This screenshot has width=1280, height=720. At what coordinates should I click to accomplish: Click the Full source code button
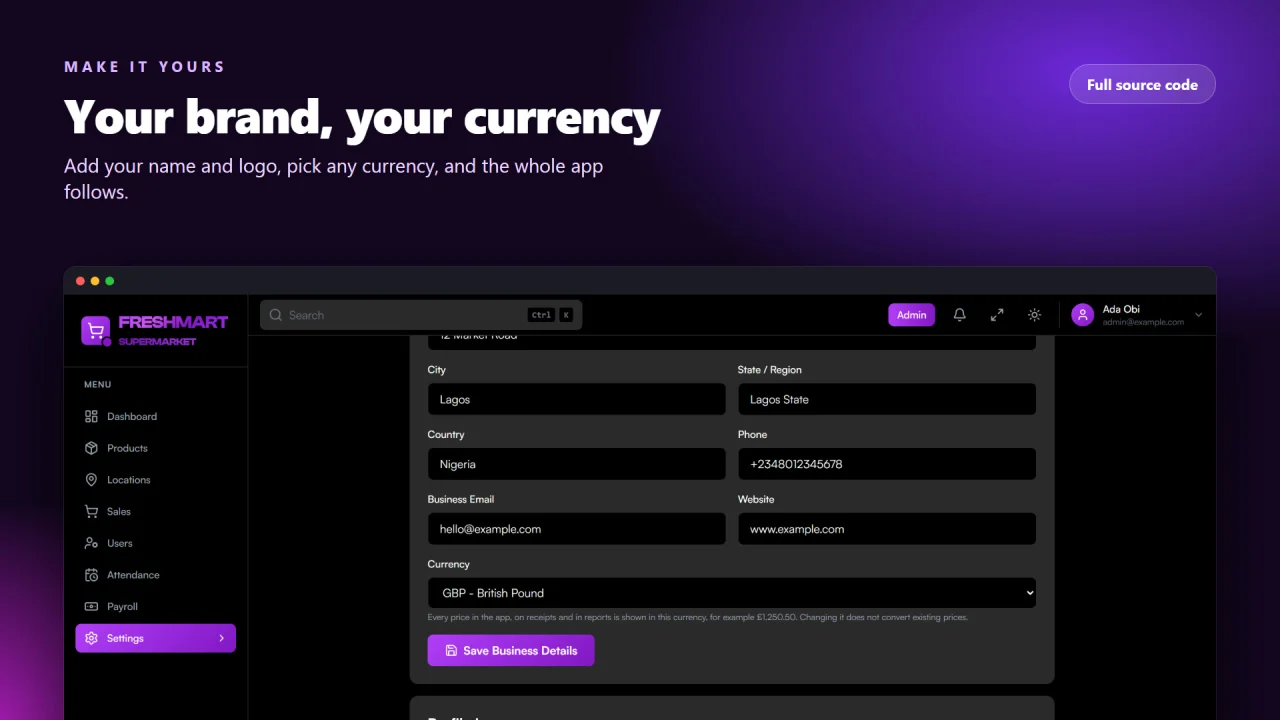(1142, 84)
